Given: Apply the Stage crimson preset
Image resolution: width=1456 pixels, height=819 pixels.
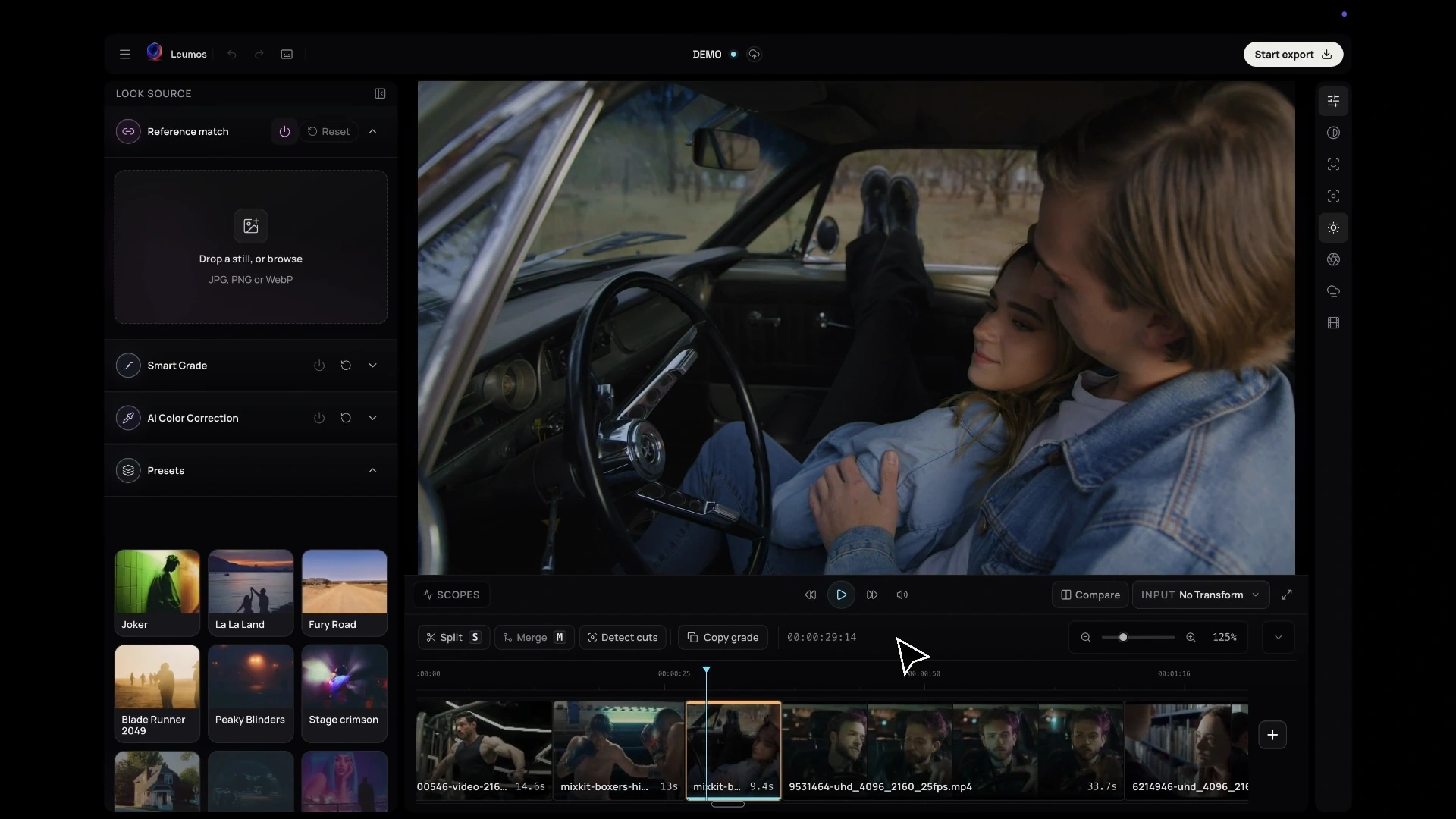Looking at the screenshot, I should [344, 693].
